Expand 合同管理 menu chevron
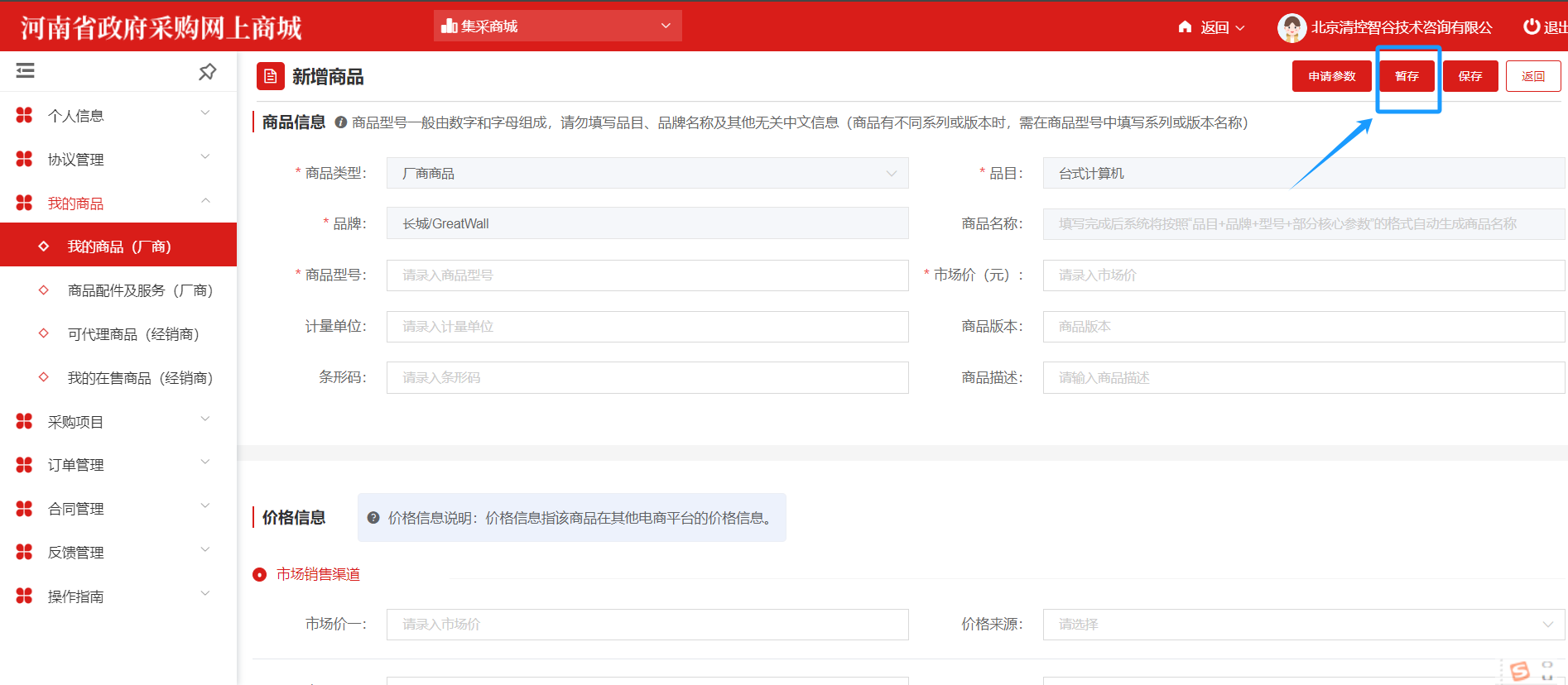 pos(206,505)
